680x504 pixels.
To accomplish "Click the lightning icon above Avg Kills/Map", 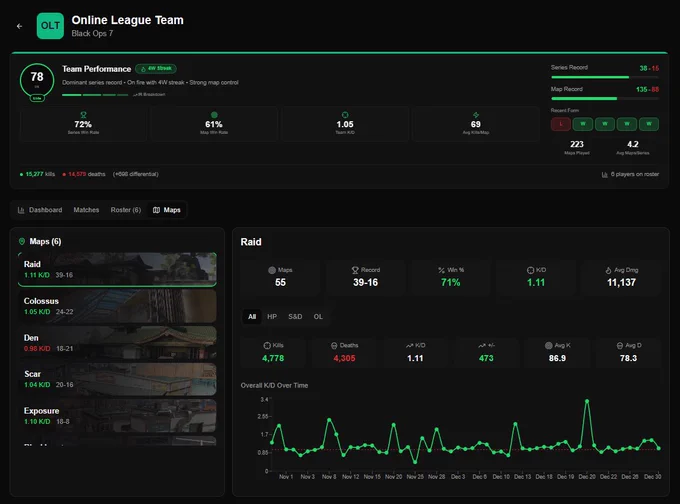I will [476, 115].
